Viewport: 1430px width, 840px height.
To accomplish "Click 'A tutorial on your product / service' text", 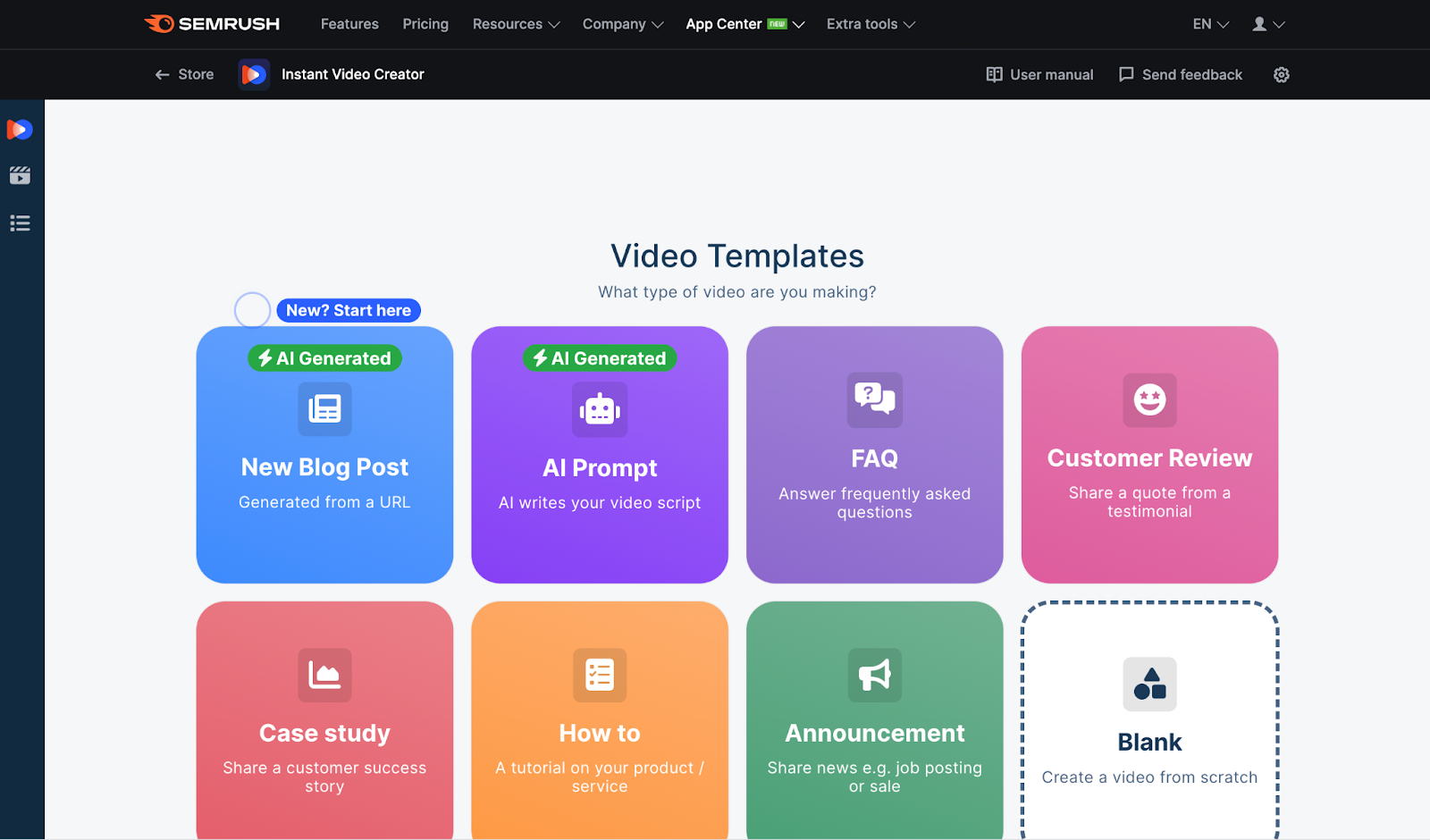I will [x=600, y=777].
